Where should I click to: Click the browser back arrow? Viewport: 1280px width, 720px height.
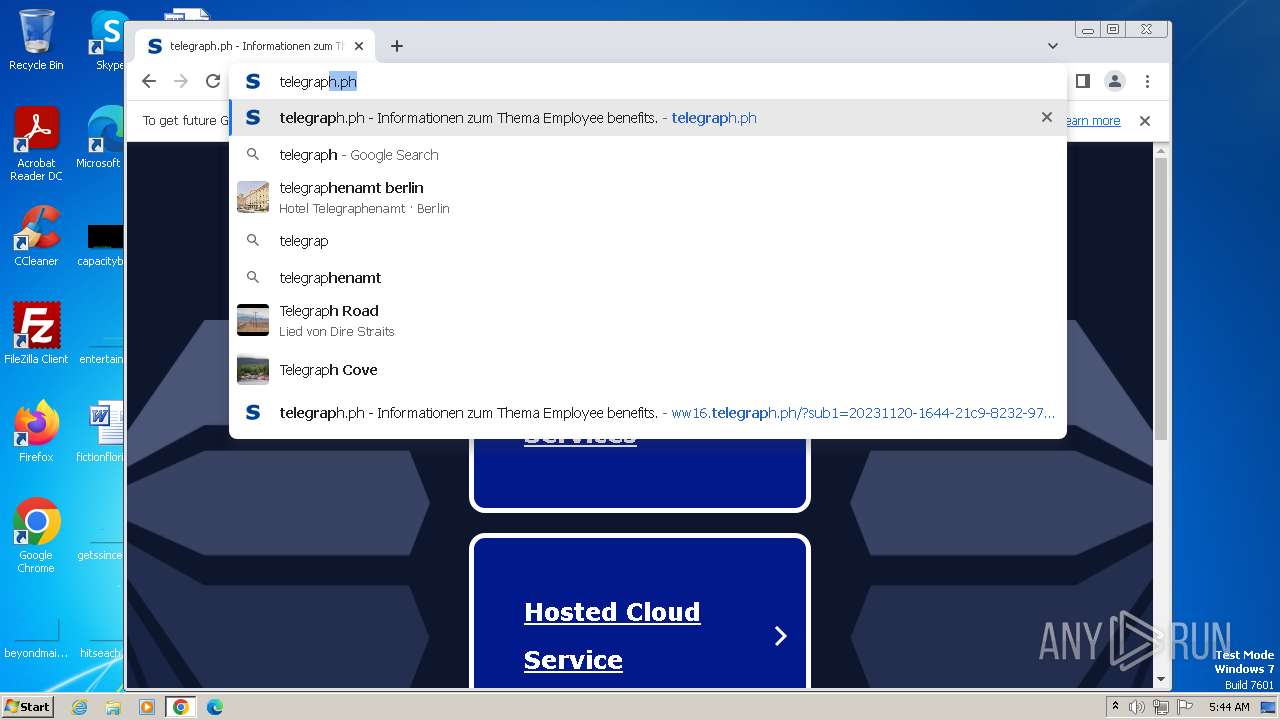149,81
